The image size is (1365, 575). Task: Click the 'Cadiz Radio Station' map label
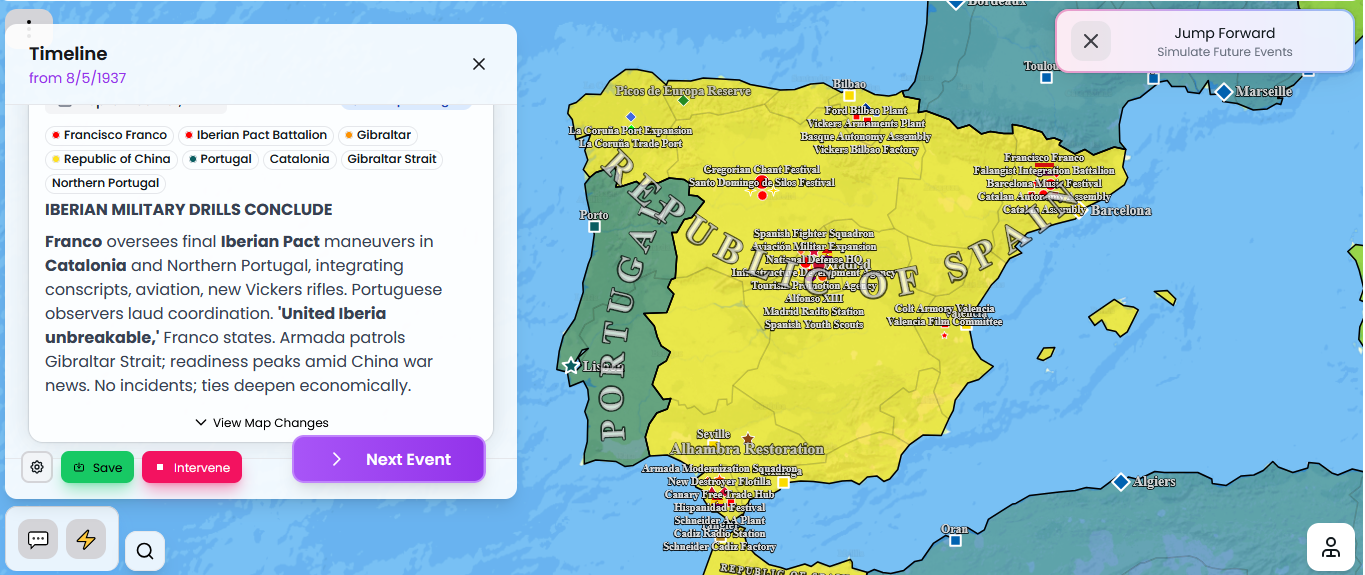[720, 534]
